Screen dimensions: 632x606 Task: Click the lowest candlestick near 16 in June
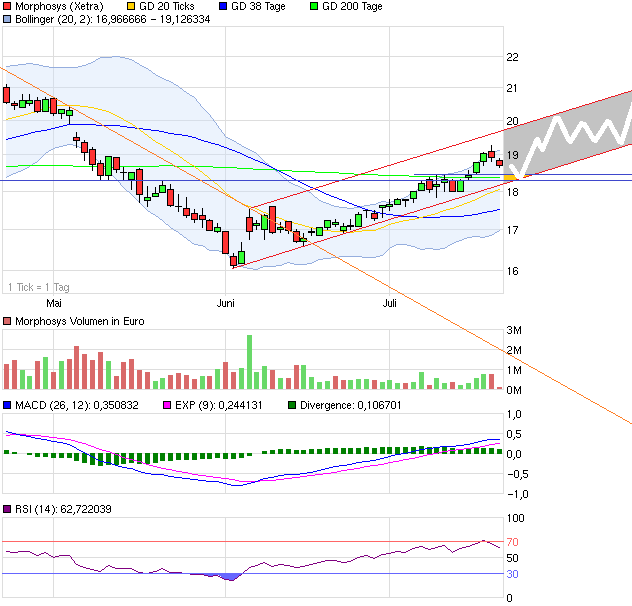(233, 261)
